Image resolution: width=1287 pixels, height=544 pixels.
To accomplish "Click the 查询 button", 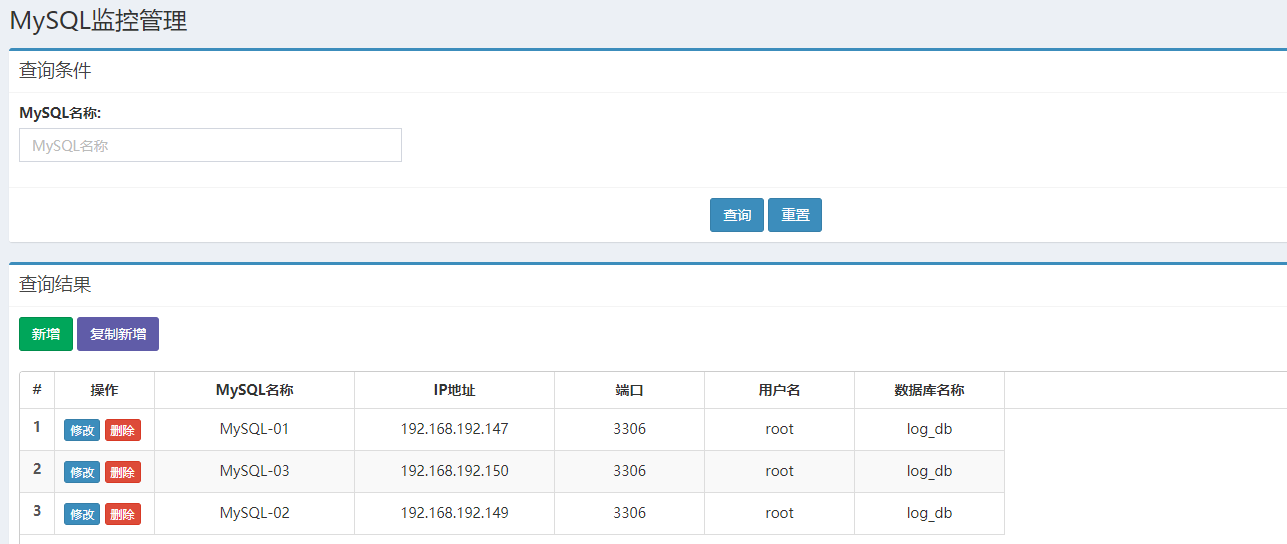I will [x=737, y=215].
